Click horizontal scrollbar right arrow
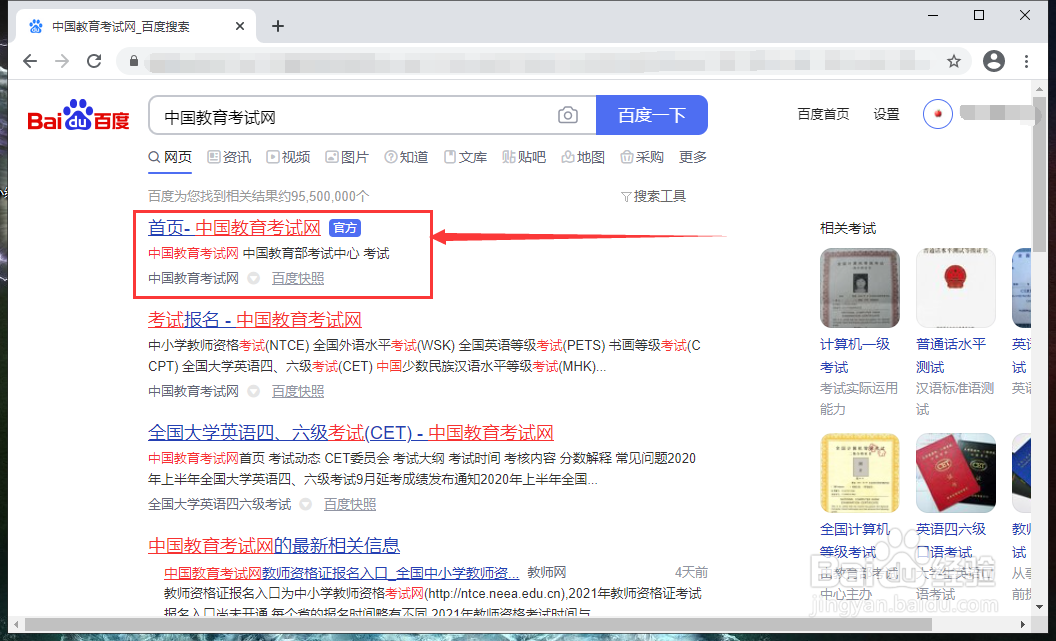The height and width of the screenshot is (641, 1056). pyautogui.click(x=1023, y=625)
